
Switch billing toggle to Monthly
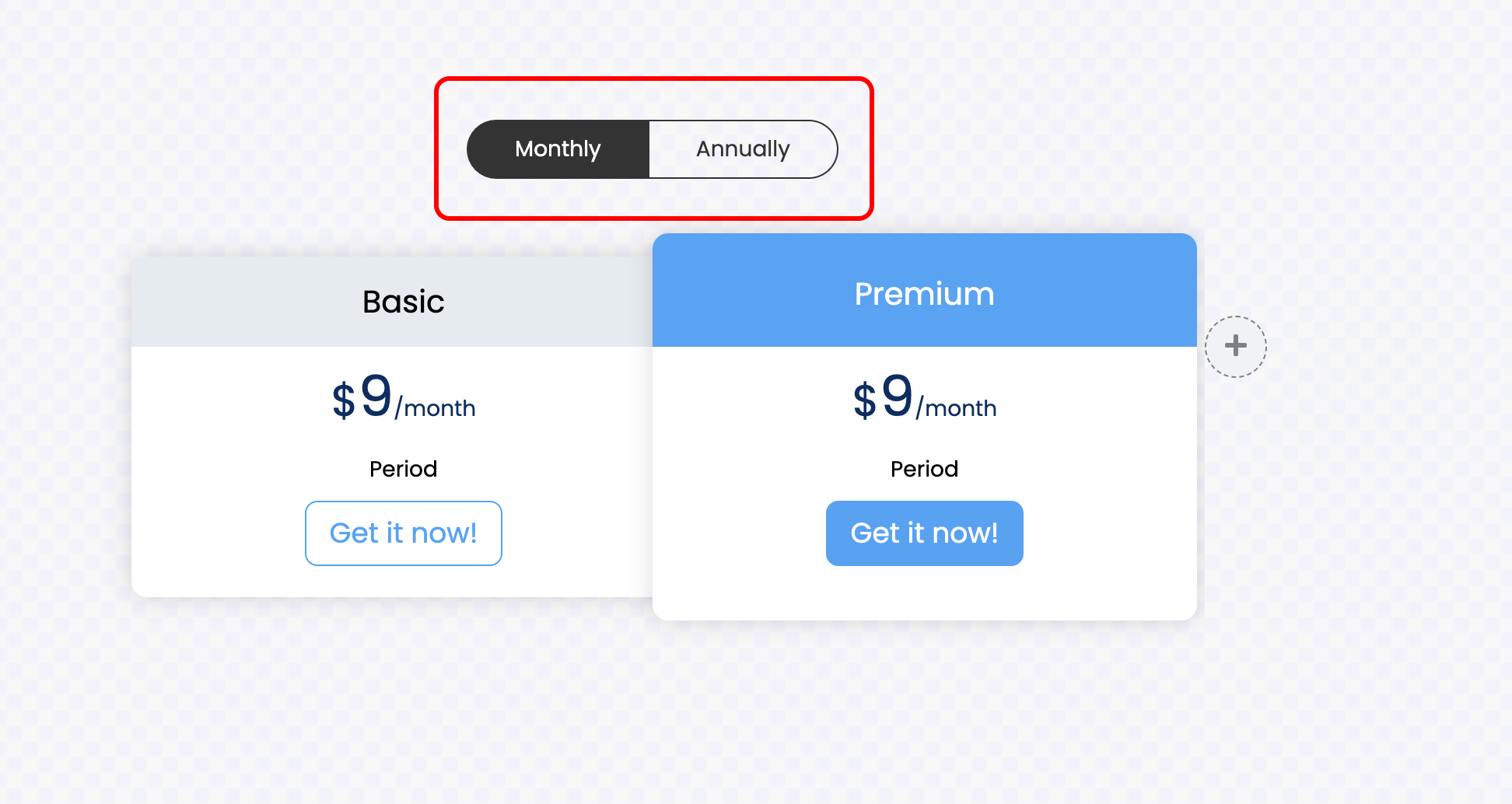click(558, 149)
